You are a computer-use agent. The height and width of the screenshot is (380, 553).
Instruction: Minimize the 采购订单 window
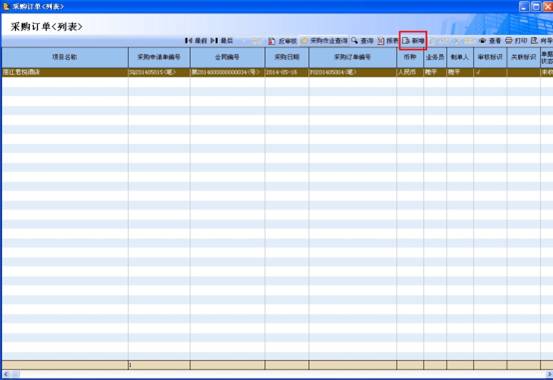pyautogui.click(x=524, y=6)
